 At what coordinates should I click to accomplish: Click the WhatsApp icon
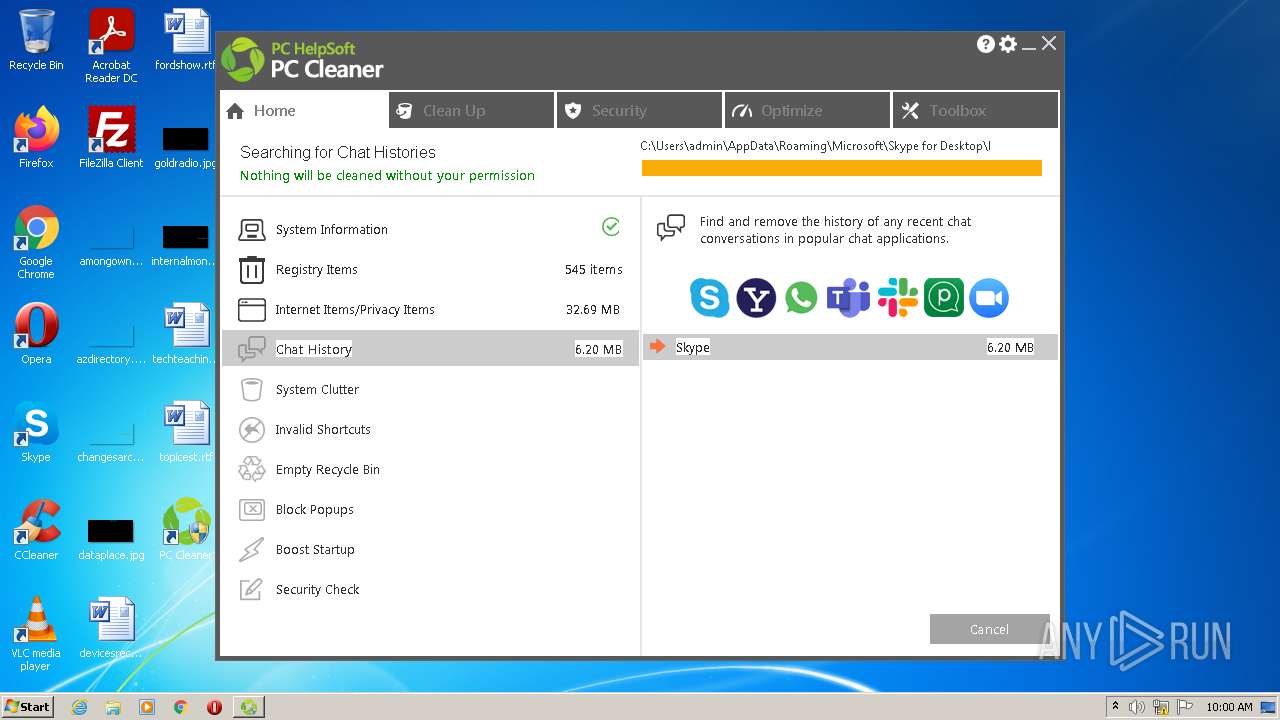click(801, 298)
